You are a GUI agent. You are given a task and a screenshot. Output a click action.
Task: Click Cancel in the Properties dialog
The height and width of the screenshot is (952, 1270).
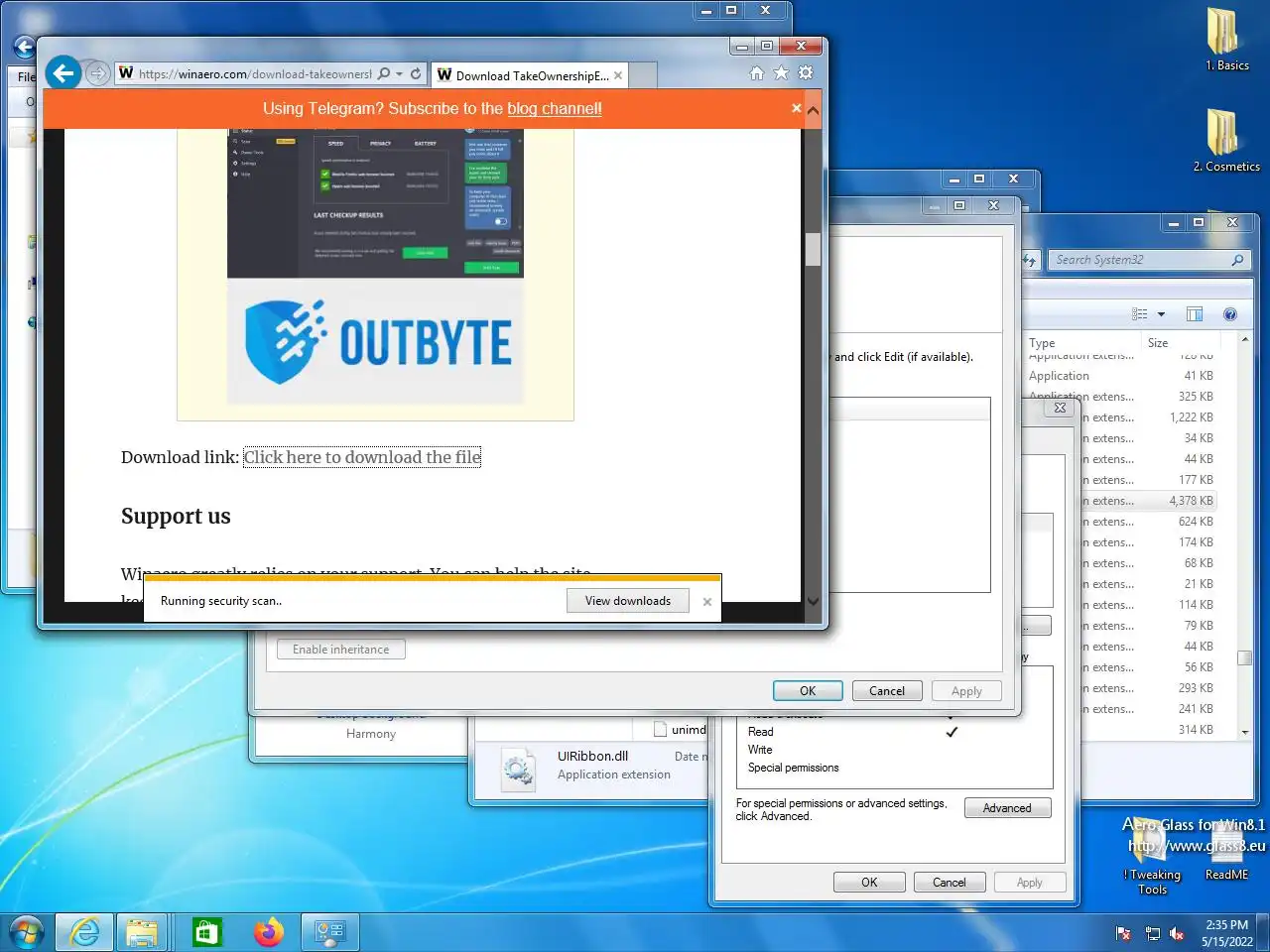(x=949, y=883)
